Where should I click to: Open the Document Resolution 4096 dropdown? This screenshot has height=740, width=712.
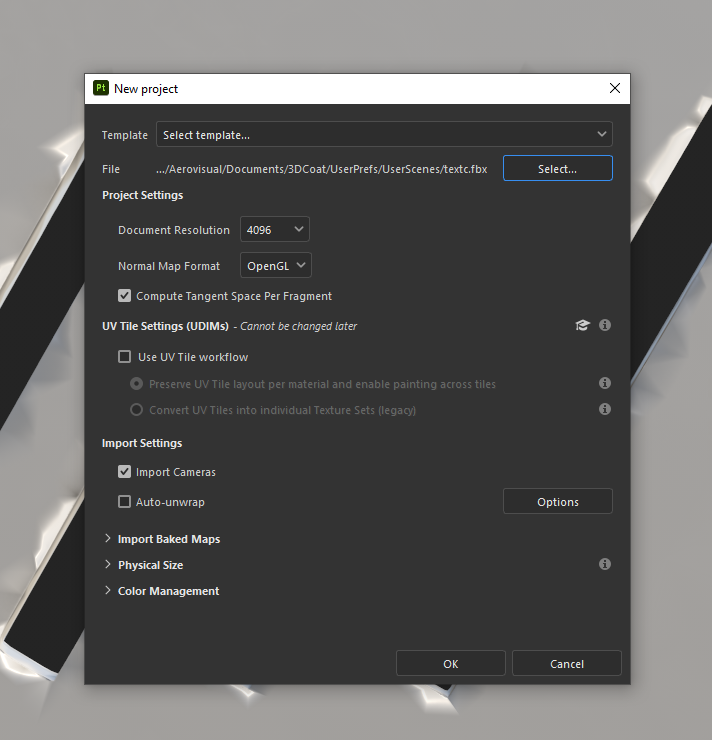coord(275,230)
